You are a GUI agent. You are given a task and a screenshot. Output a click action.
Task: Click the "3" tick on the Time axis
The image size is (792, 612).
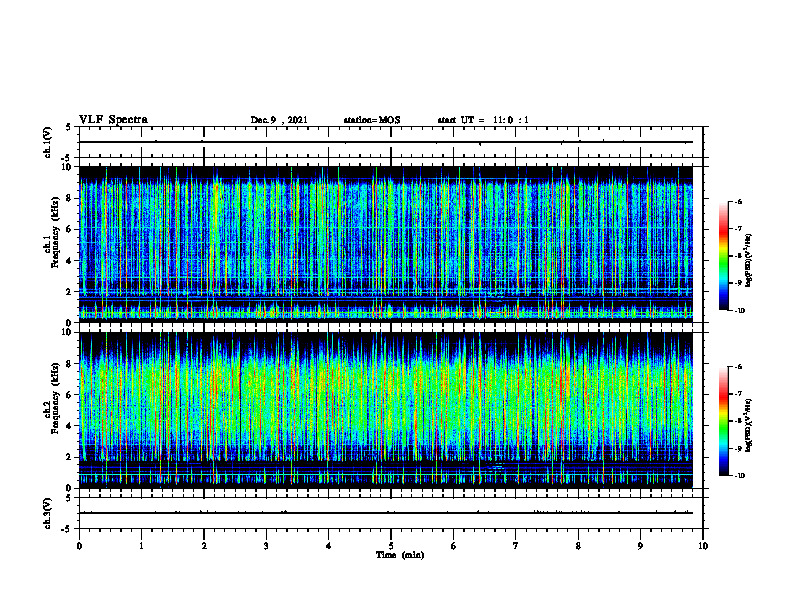(x=266, y=546)
